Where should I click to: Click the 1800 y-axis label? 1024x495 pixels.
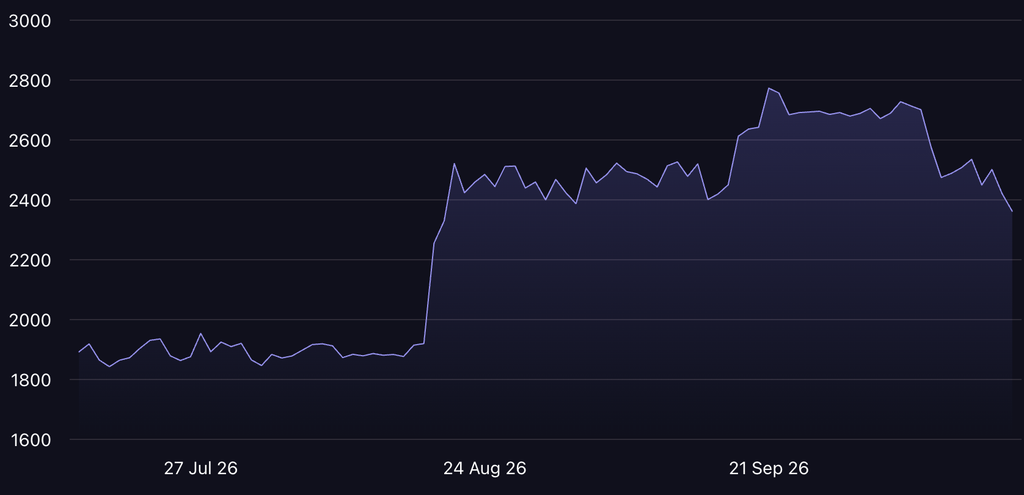point(29,379)
